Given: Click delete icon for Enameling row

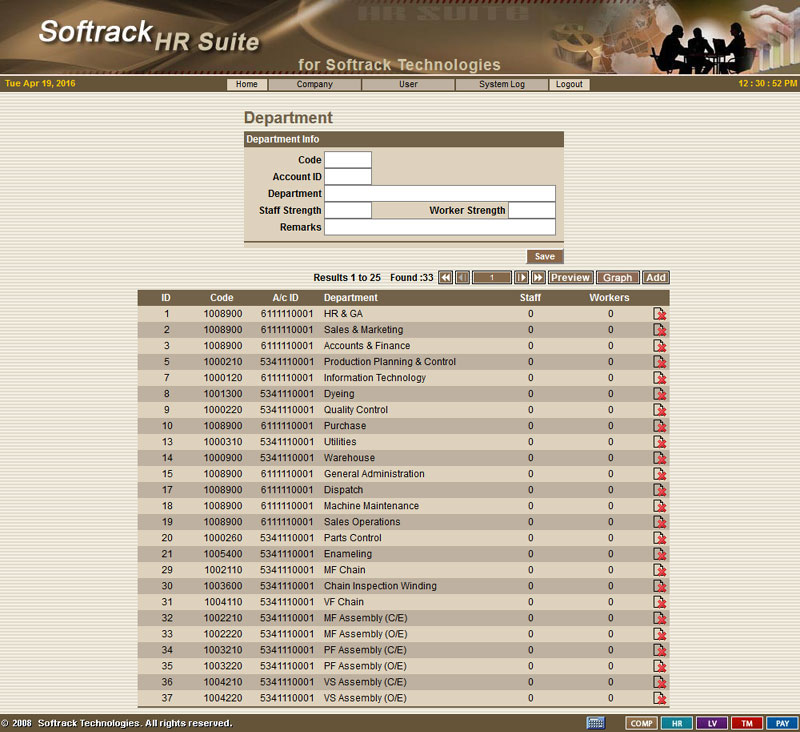Looking at the screenshot, I should 660,554.
